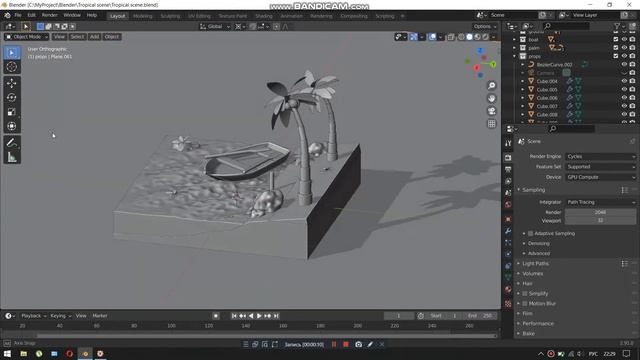The width and height of the screenshot is (640, 360).
Task: Open Global transform orientation dropdown
Action: (215, 27)
